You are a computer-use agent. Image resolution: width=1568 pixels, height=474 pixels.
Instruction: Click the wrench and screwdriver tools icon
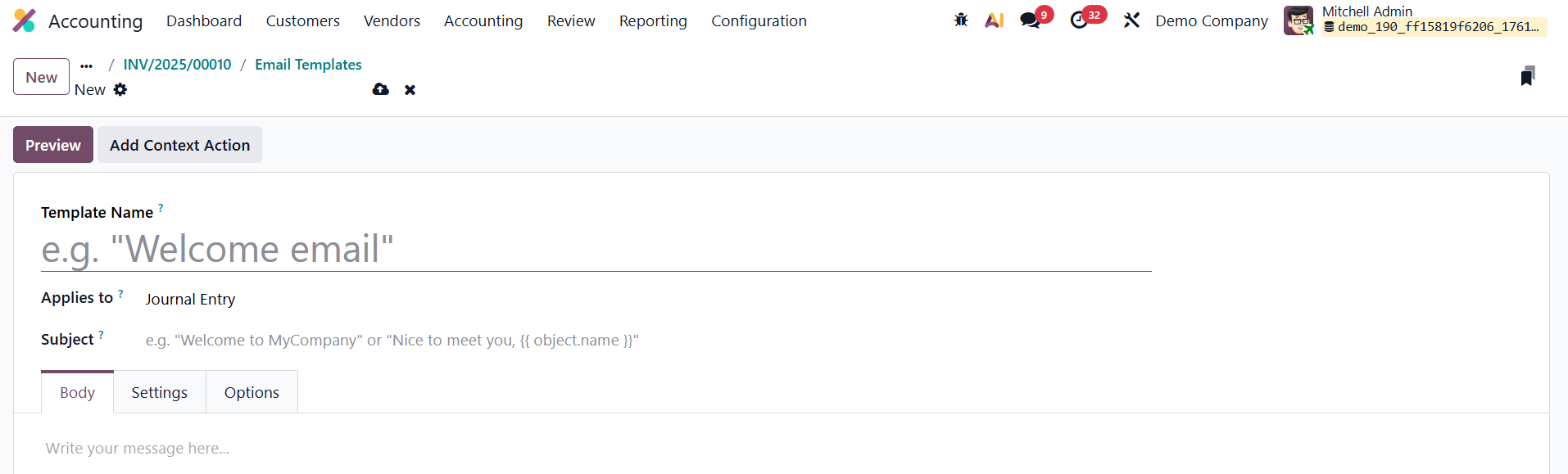click(1131, 20)
